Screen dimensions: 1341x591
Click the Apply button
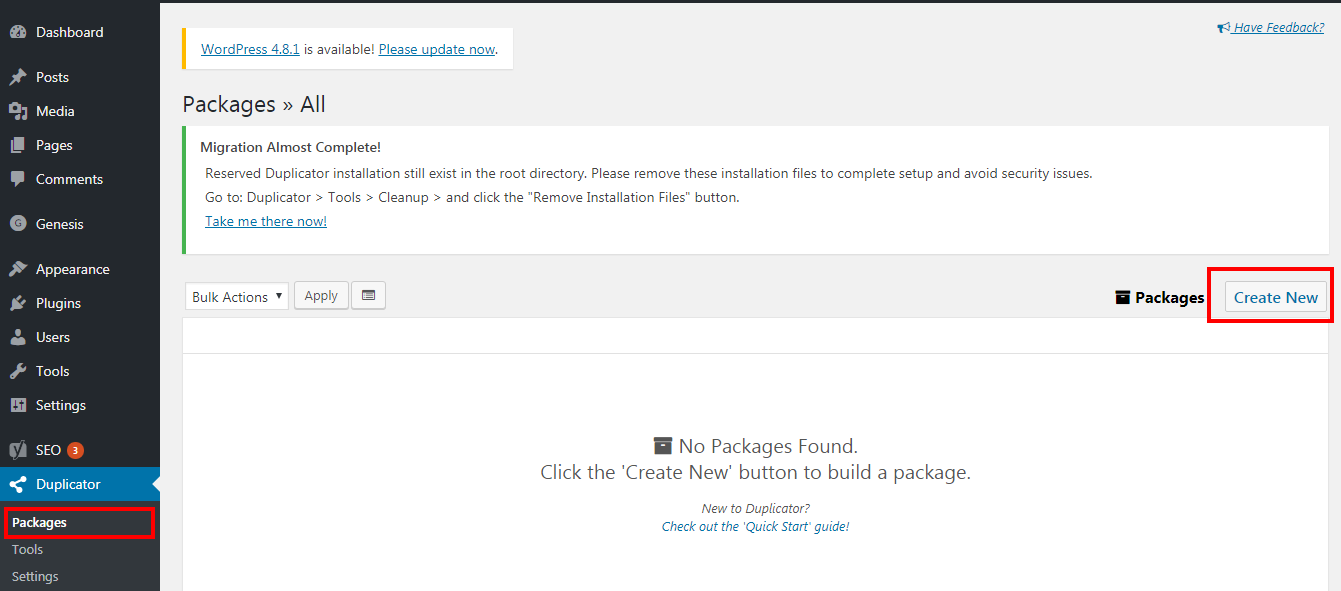321,296
